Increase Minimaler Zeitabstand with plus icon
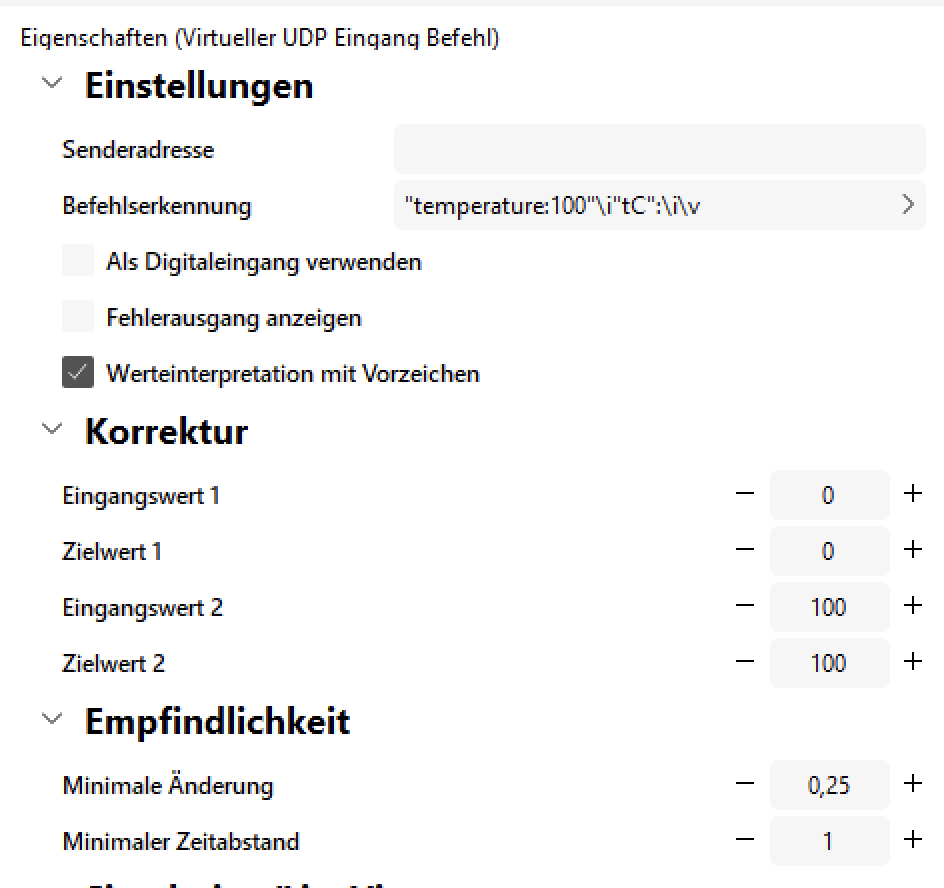Image resolution: width=944 pixels, height=888 pixels. (x=913, y=839)
